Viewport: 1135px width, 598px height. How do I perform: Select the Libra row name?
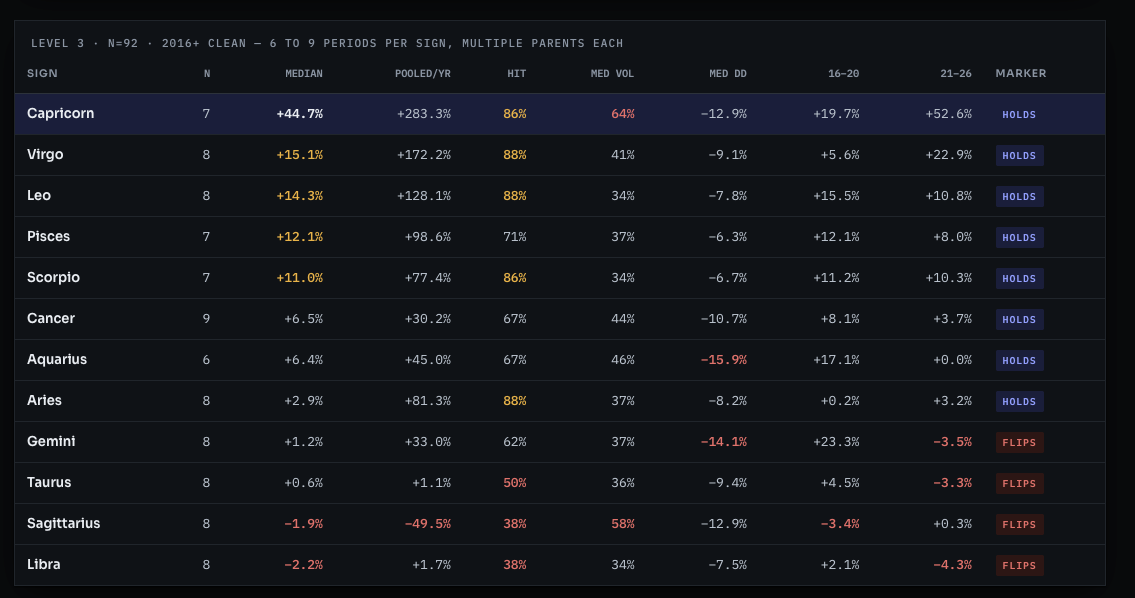tap(43, 565)
